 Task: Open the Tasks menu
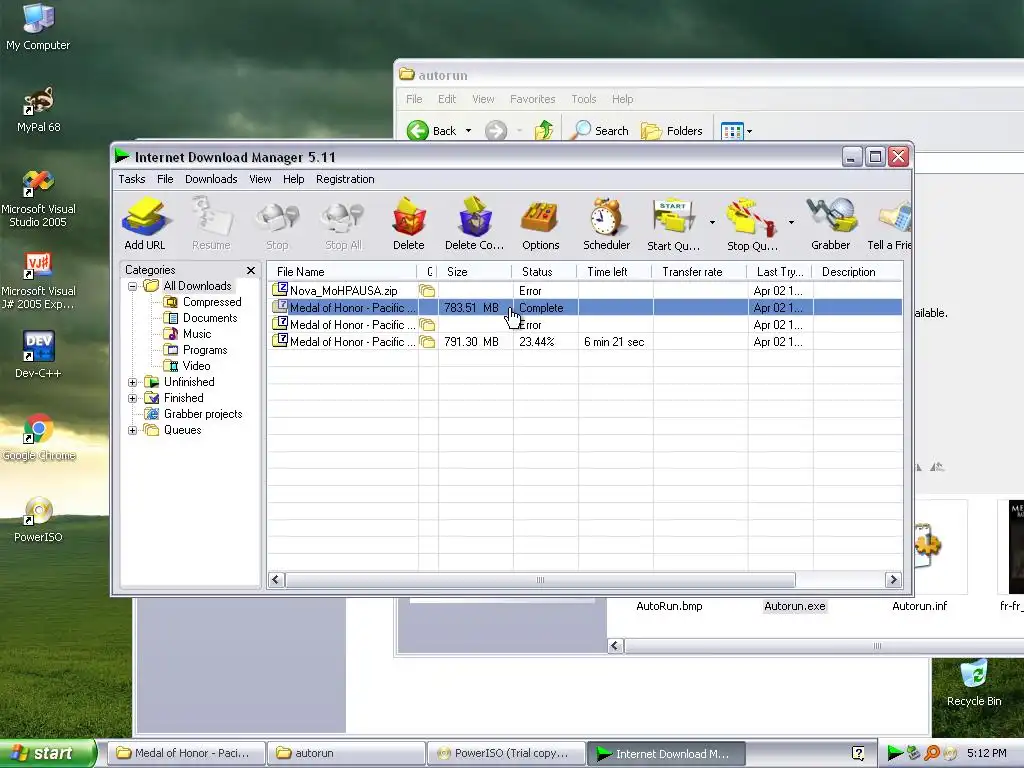131,179
